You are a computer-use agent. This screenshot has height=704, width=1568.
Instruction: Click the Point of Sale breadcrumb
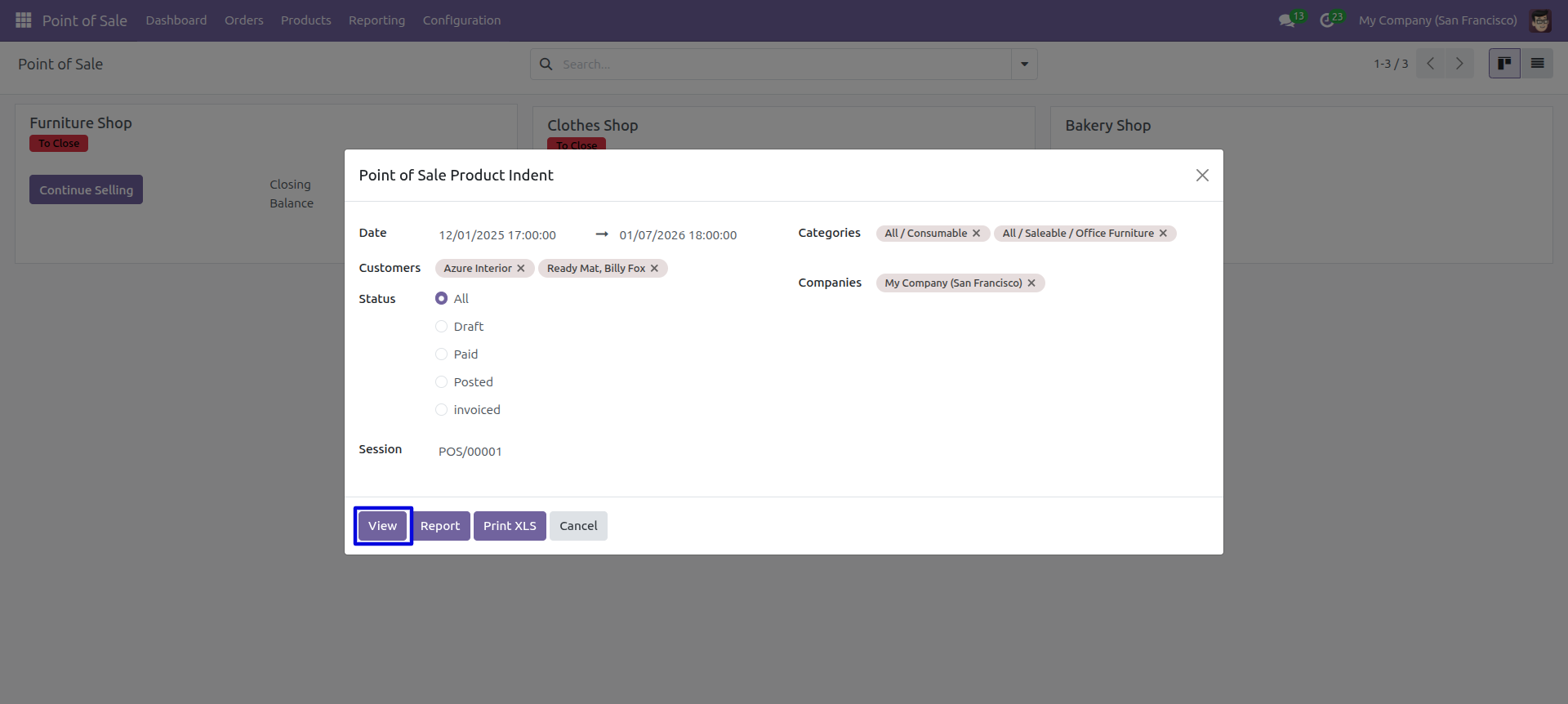60,64
